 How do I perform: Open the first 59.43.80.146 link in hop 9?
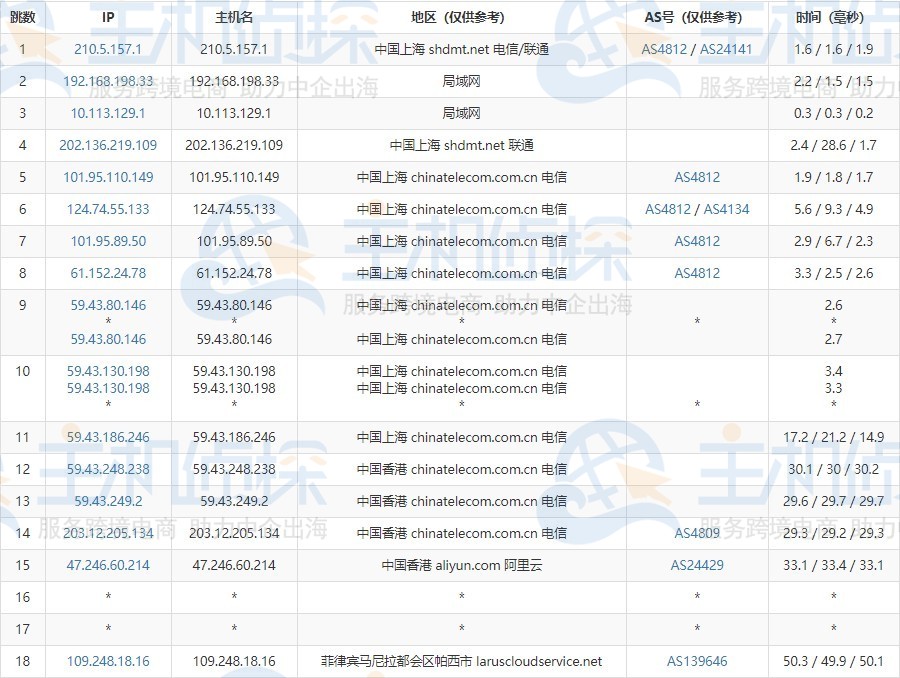tap(108, 305)
